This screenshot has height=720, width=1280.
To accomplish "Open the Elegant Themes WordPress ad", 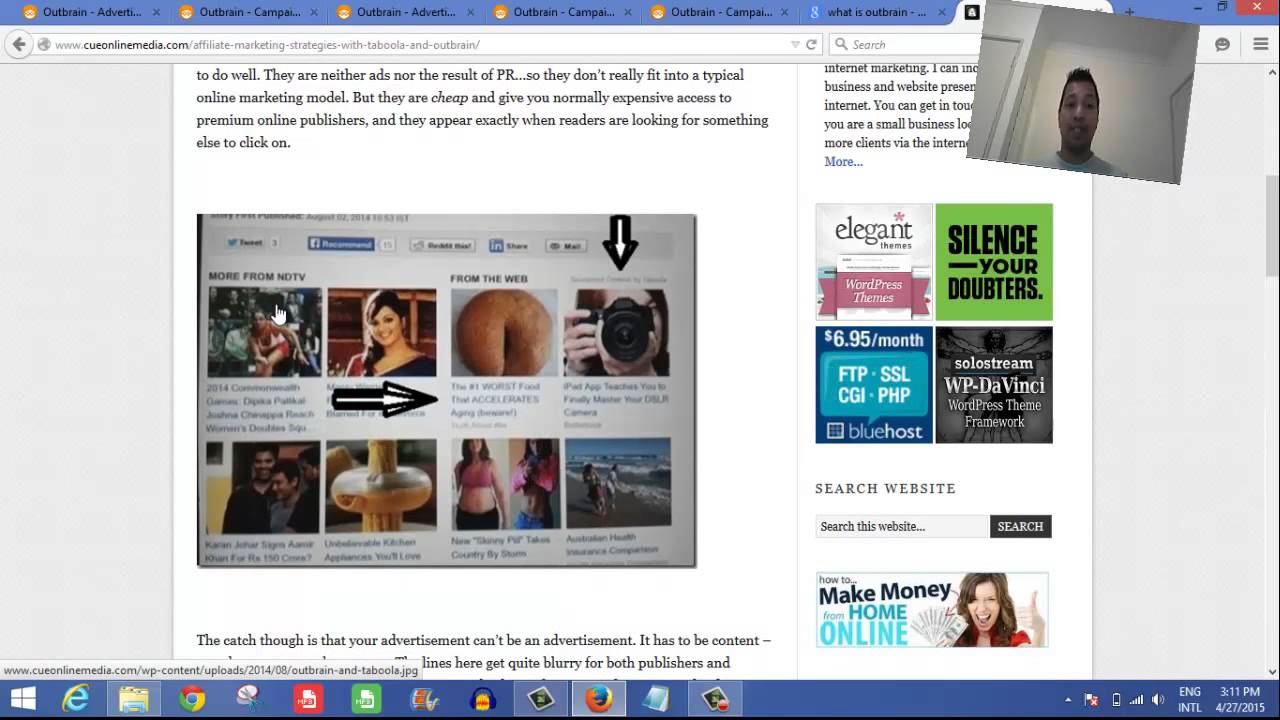I will click(x=874, y=262).
